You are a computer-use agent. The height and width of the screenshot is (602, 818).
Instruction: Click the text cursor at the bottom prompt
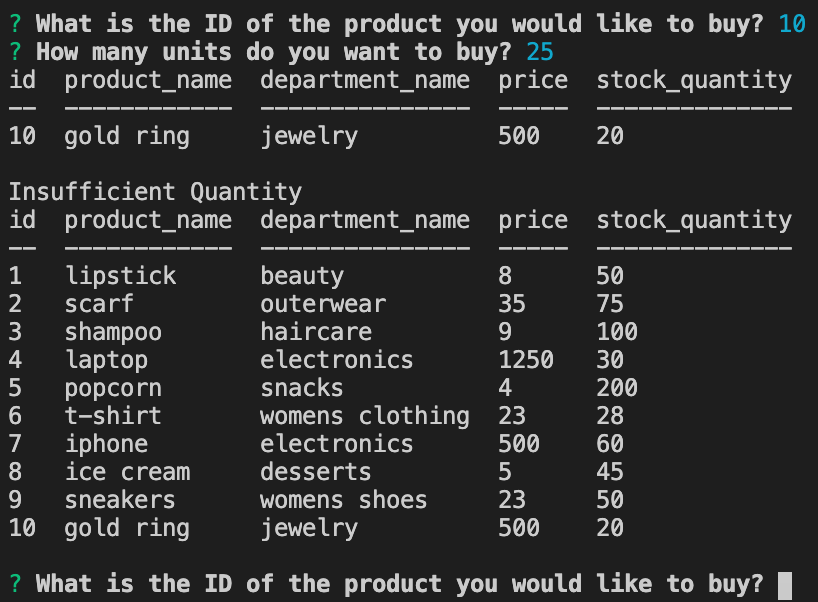click(785, 584)
